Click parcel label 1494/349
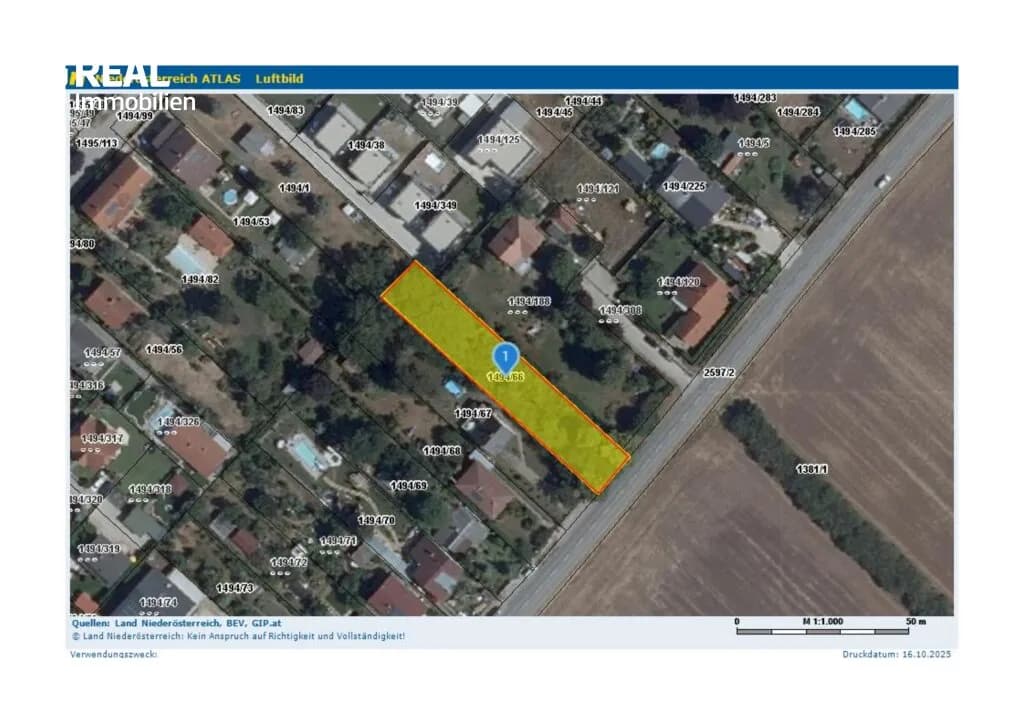This screenshot has width=1024, height=724. 436,206
